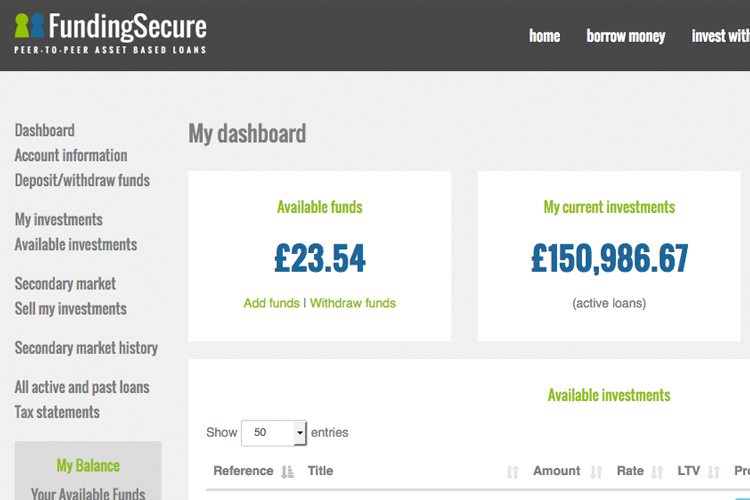Open Tax statements page
This screenshot has height=500, width=750.
[57, 412]
